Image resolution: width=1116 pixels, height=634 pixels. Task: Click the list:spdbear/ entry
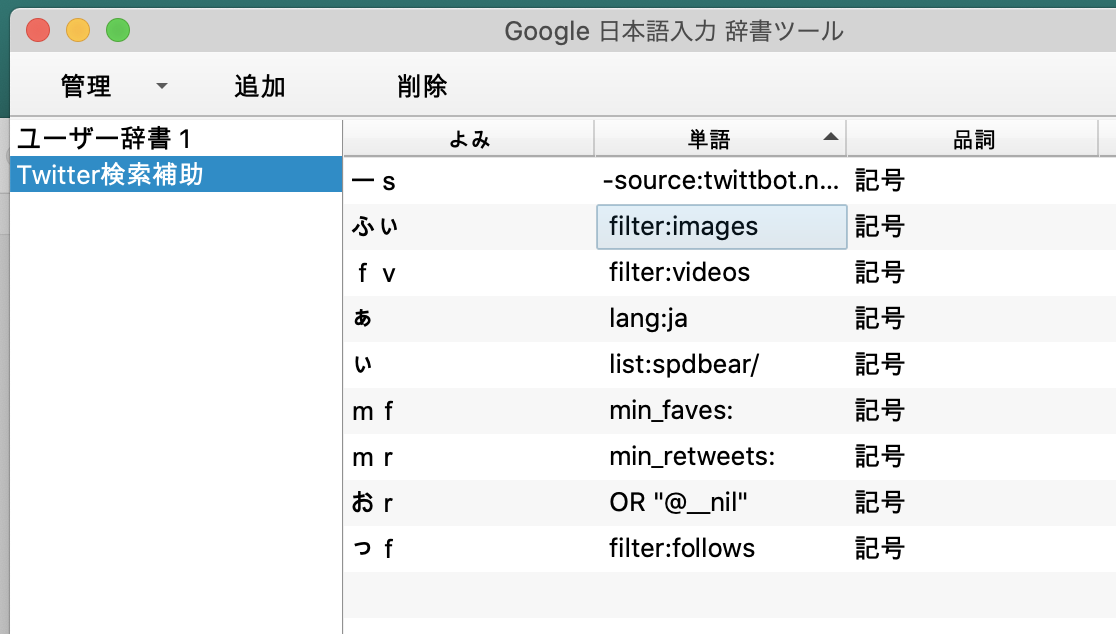(684, 365)
